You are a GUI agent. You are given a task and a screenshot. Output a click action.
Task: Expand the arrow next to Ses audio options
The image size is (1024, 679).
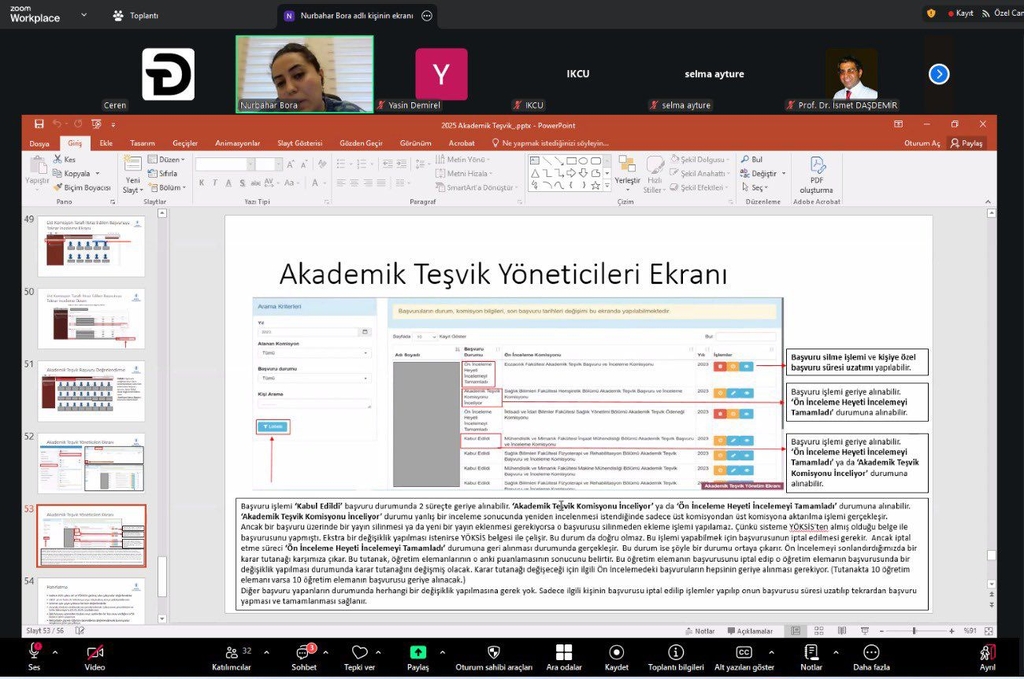click(55, 652)
